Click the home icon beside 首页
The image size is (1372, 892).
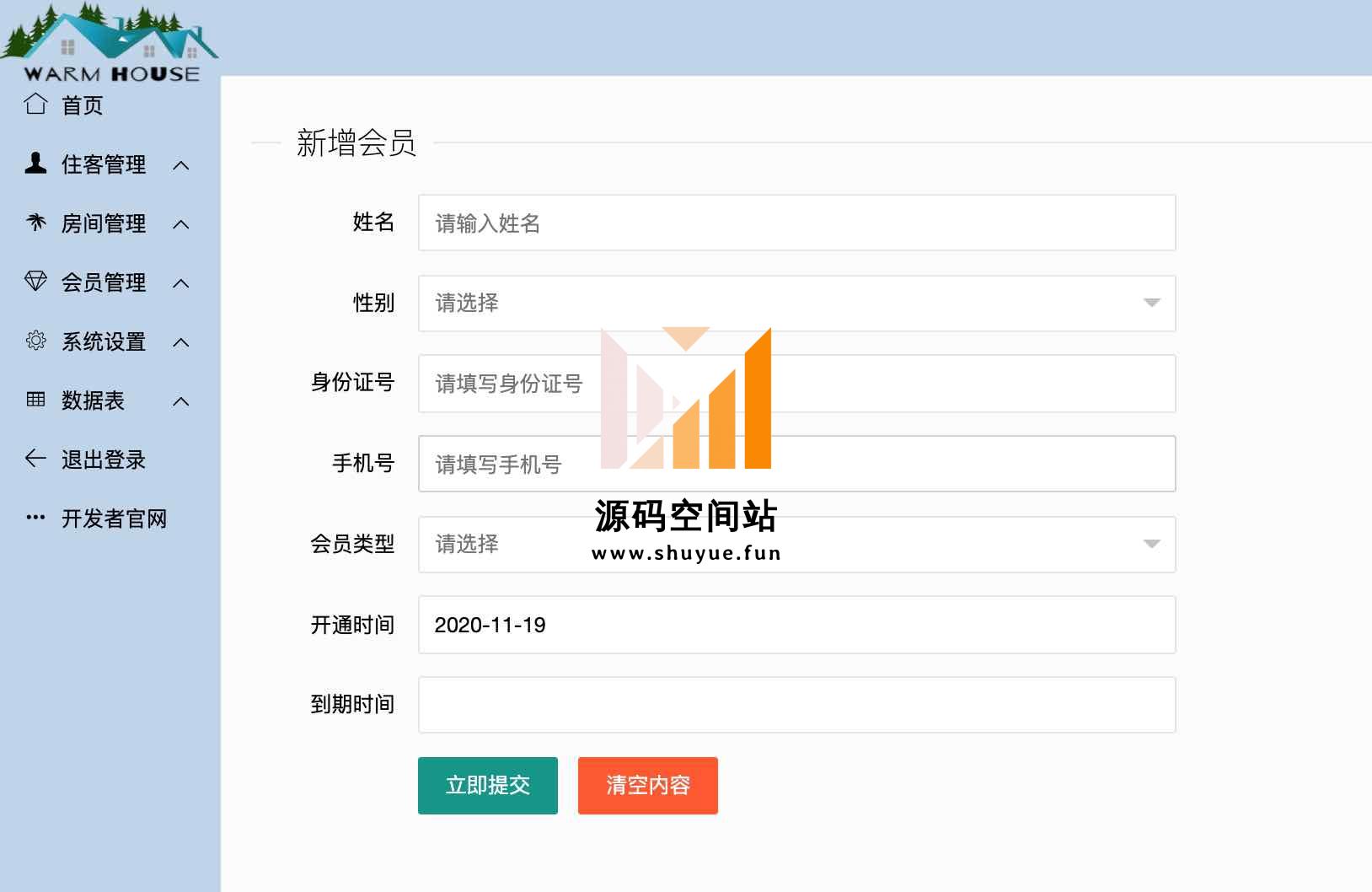pyautogui.click(x=35, y=104)
